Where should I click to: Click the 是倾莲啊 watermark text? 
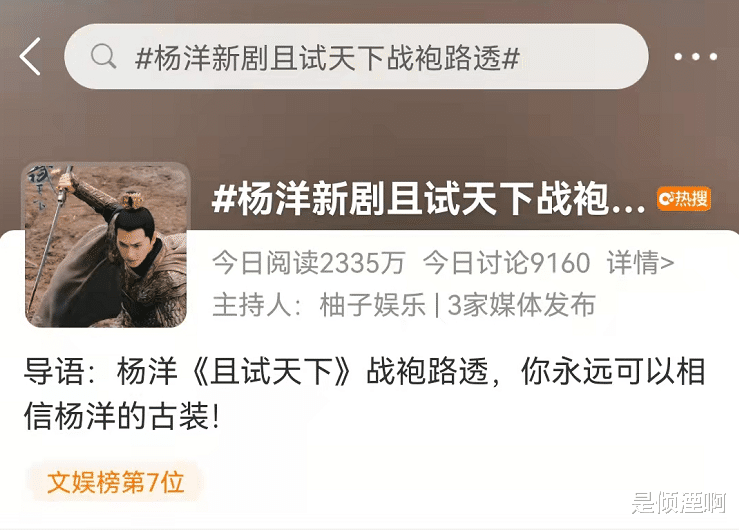pyautogui.click(x=679, y=502)
